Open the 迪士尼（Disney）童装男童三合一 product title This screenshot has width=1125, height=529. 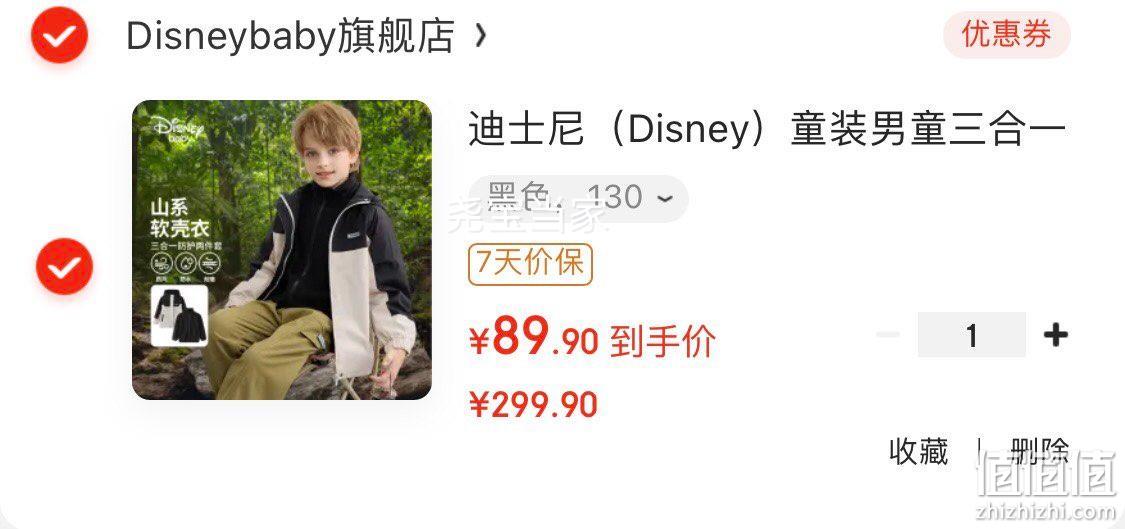pos(767,130)
